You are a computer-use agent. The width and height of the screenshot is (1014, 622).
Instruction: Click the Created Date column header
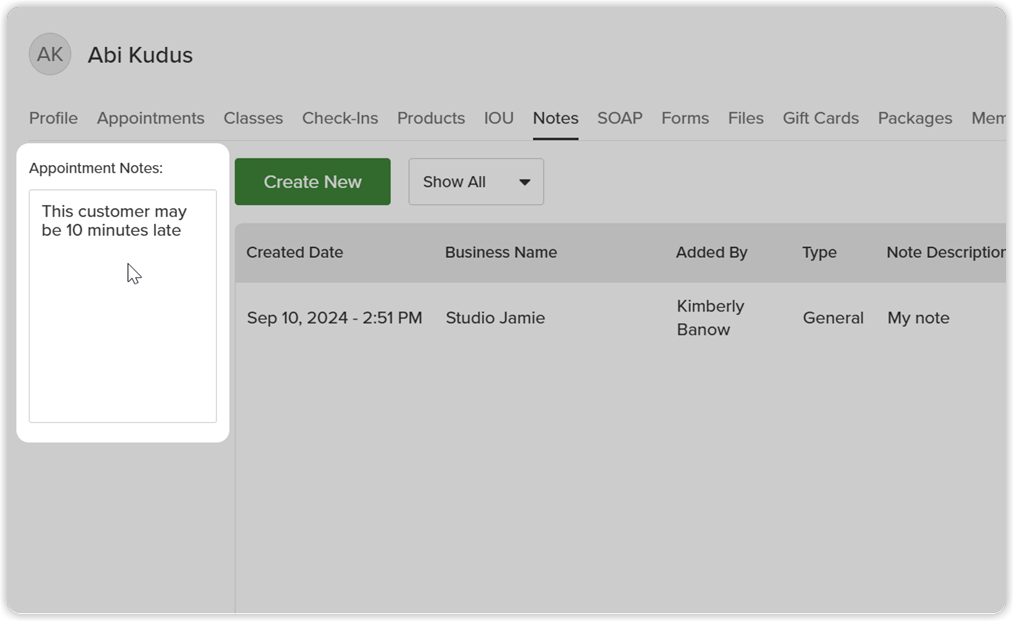294,252
